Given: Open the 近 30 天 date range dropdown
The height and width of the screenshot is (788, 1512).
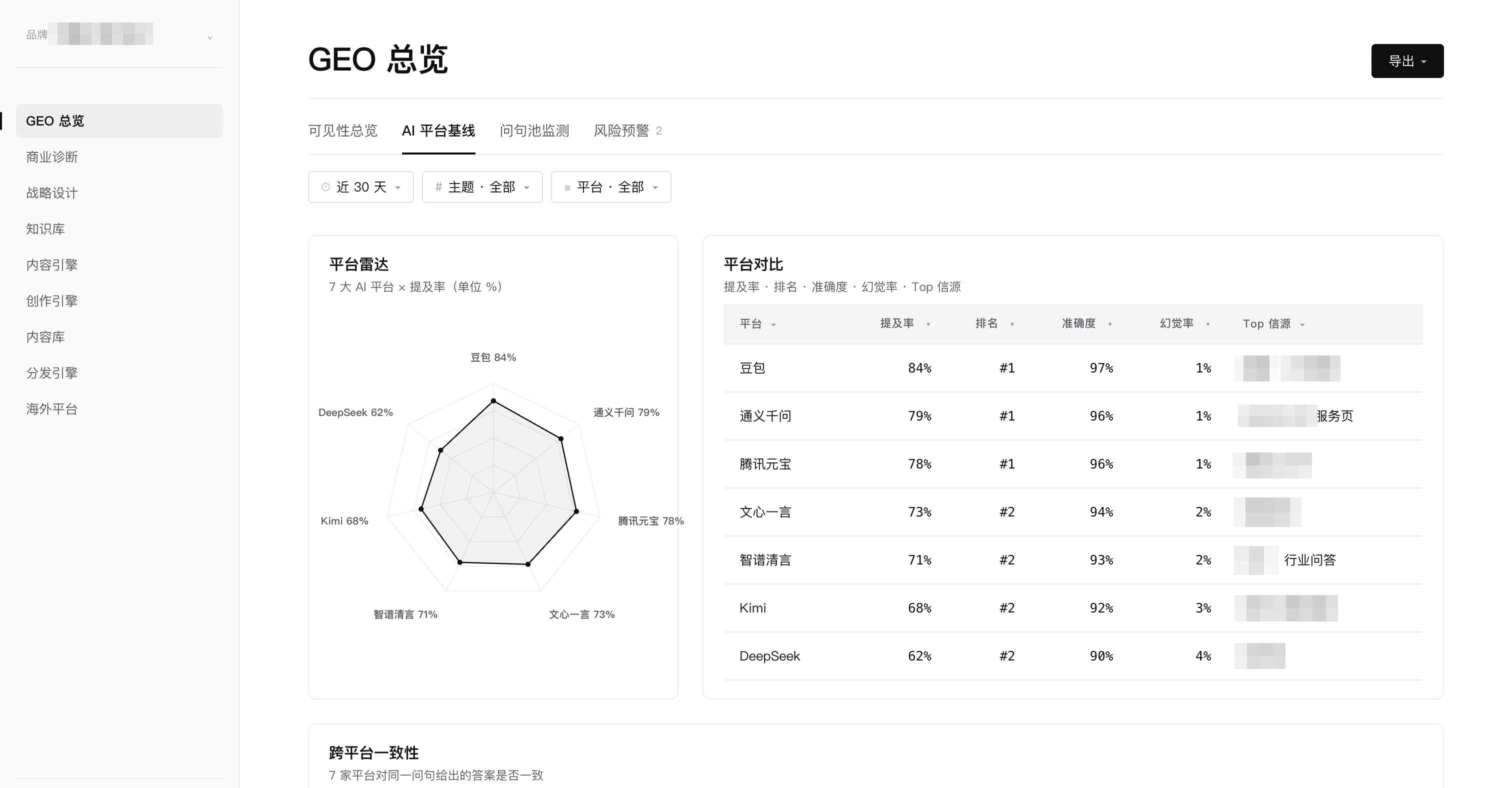Looking at the screenshot, I should click(x=361, y=187).
